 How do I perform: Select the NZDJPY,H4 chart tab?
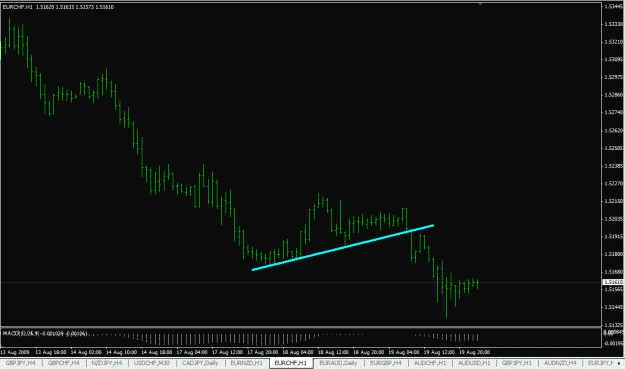(106, 363)
